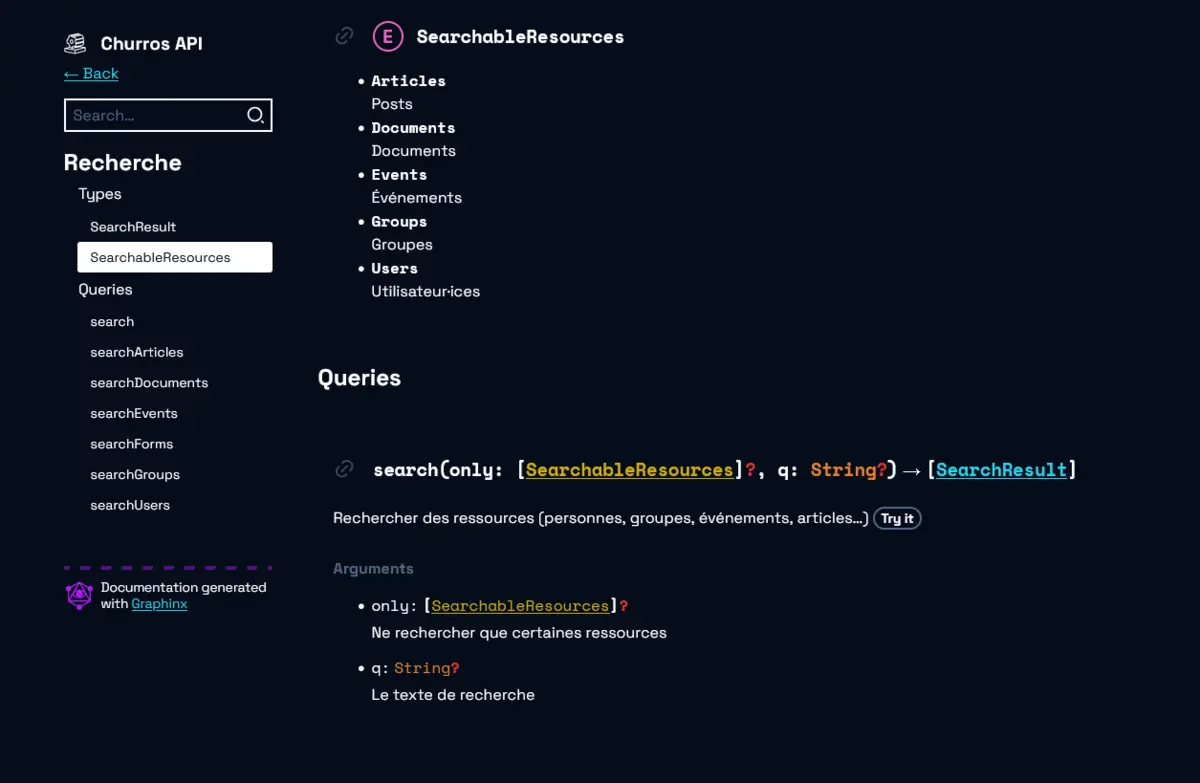The image size is (1200, 783).
Task: Click the Churros API books logo icon
Action: pyautogui.click(x=76, y=43)
